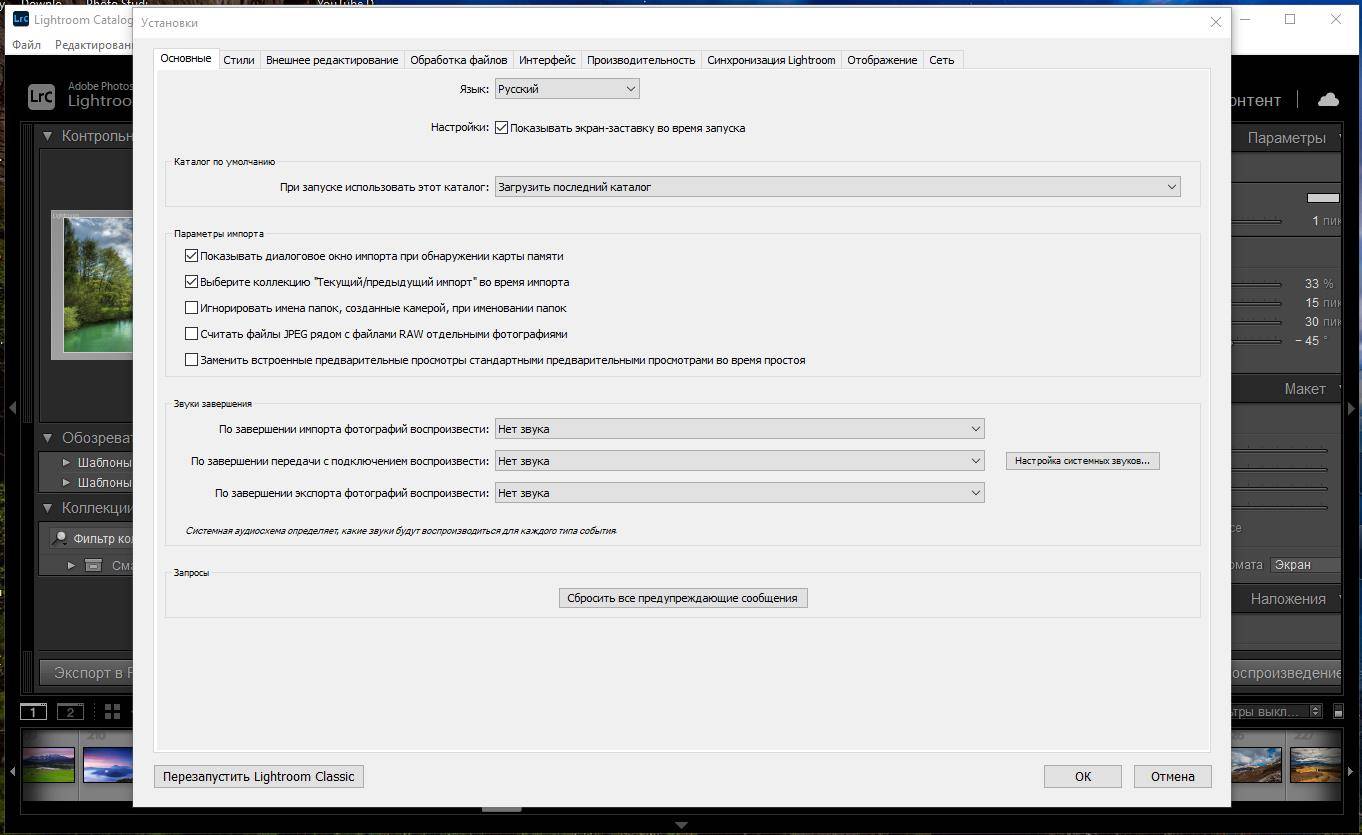
Task: Click the filmstrip scroll-right arrow
Action: 1352,771
